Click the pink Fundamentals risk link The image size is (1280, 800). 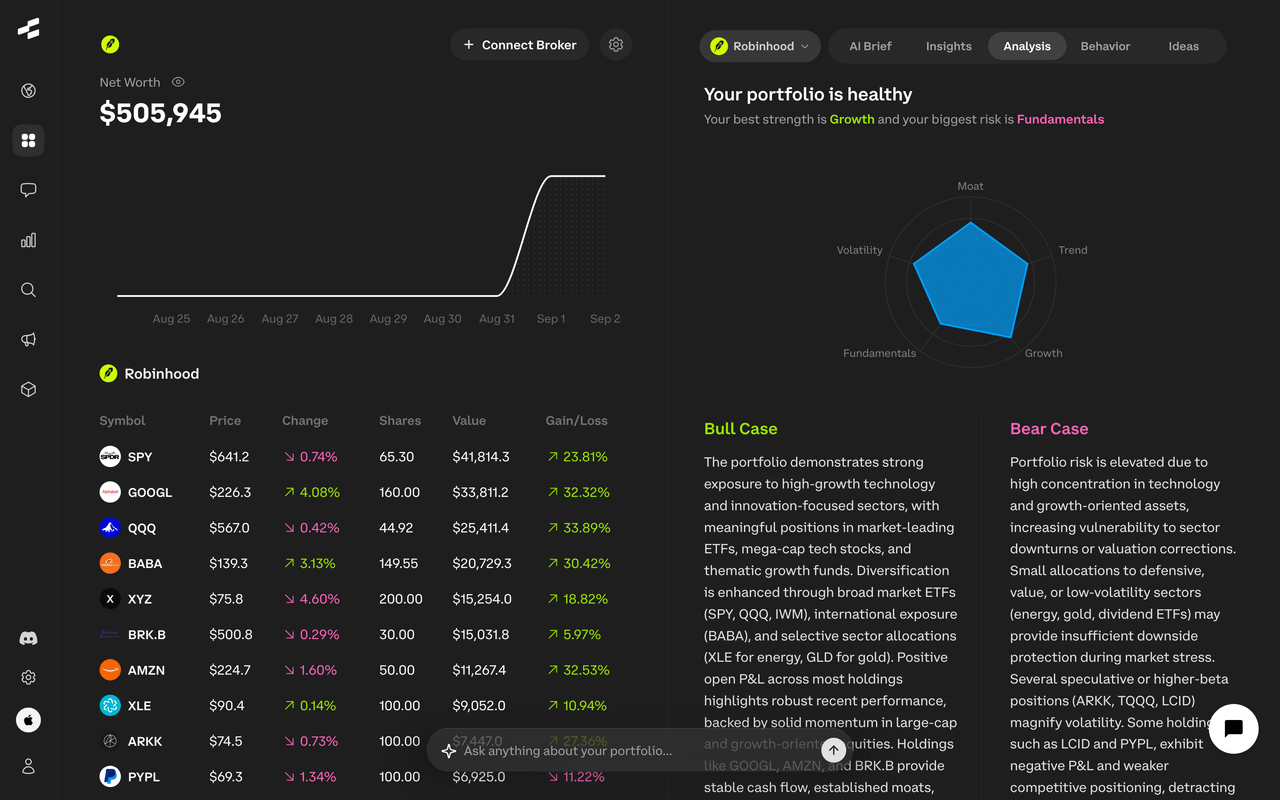tap(1060, 119)
